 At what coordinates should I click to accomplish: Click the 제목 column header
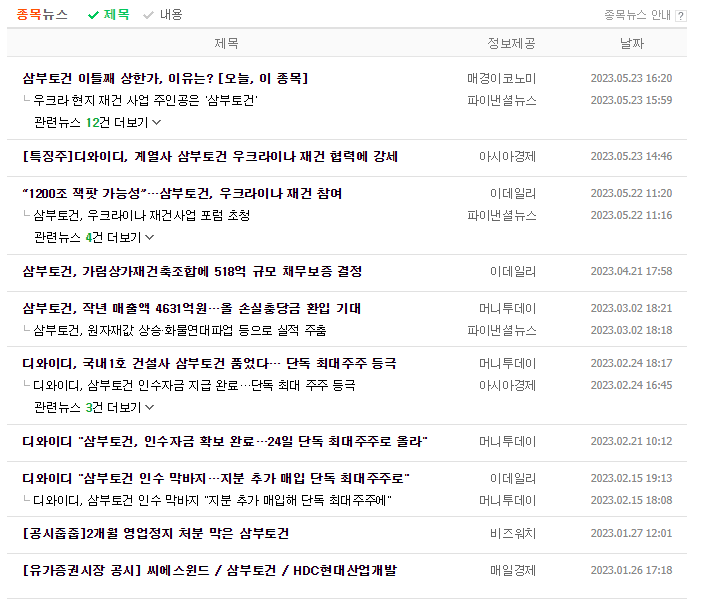click(227, 43)
